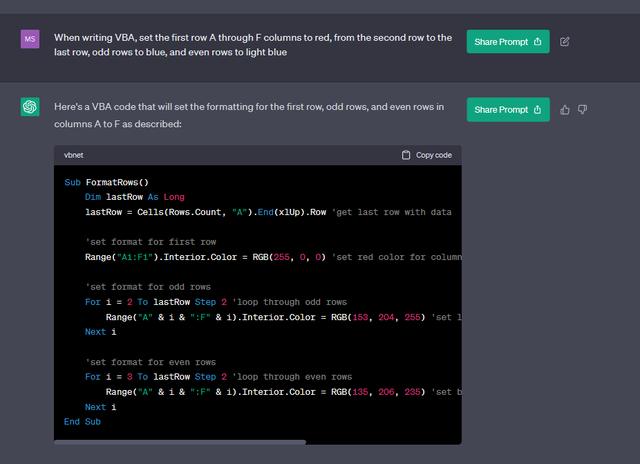Click the code block horizontal scrollbar

180,441
